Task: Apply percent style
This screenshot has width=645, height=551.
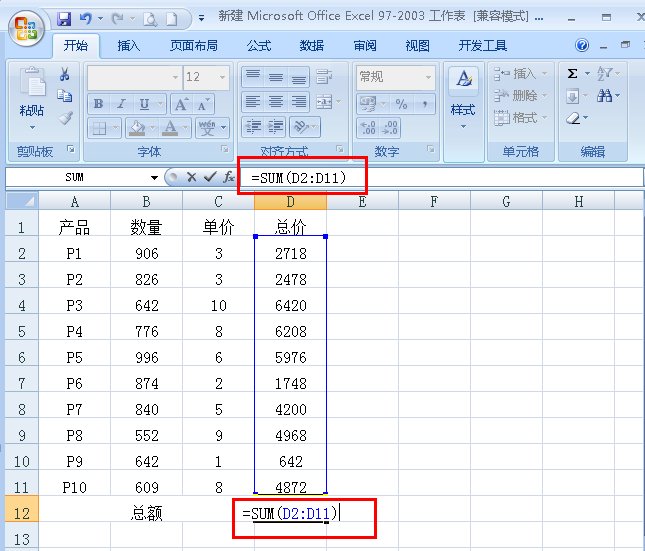Action: click(x=401, y=104)
